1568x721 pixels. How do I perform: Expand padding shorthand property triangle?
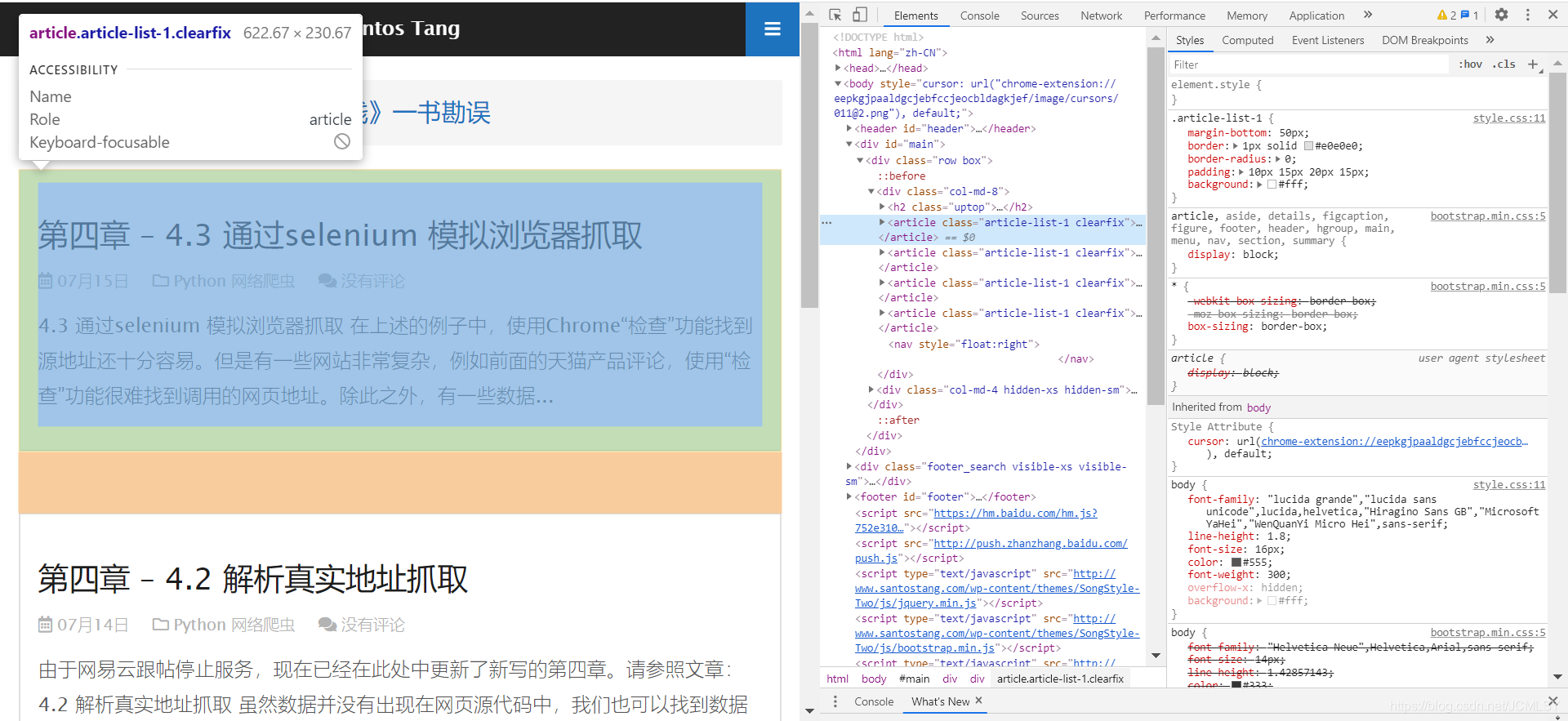(1241, 172)
